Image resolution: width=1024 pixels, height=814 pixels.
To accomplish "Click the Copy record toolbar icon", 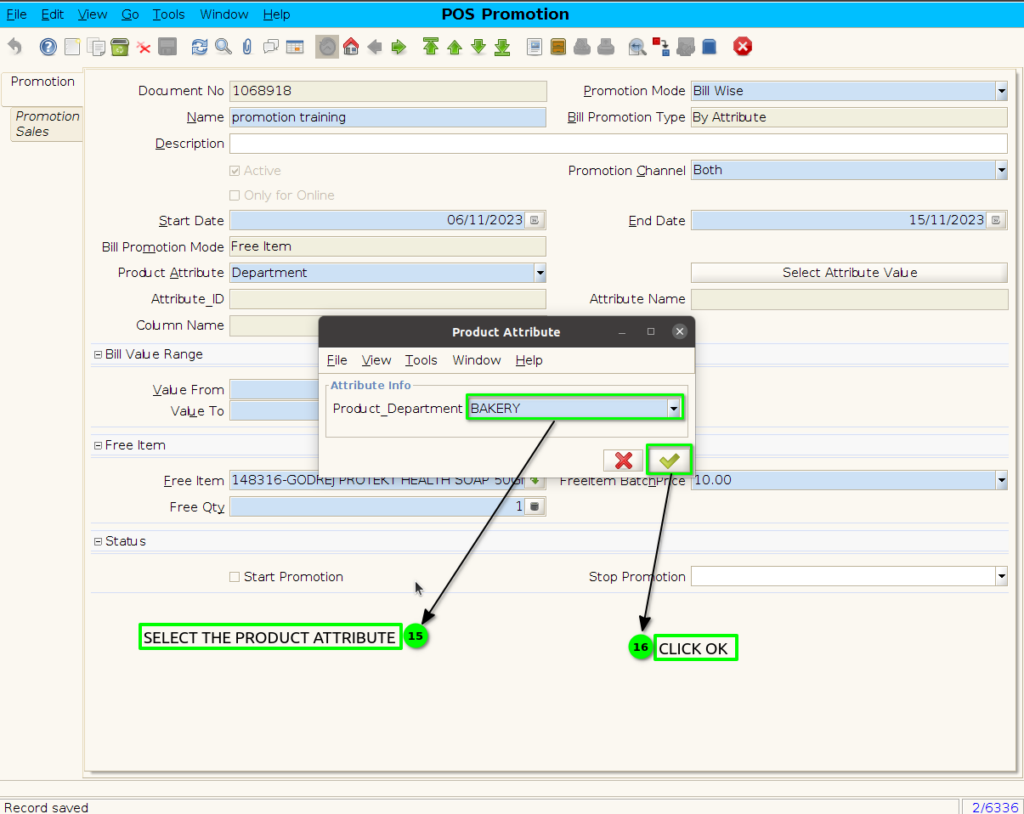I will click(x=97, y=46).
